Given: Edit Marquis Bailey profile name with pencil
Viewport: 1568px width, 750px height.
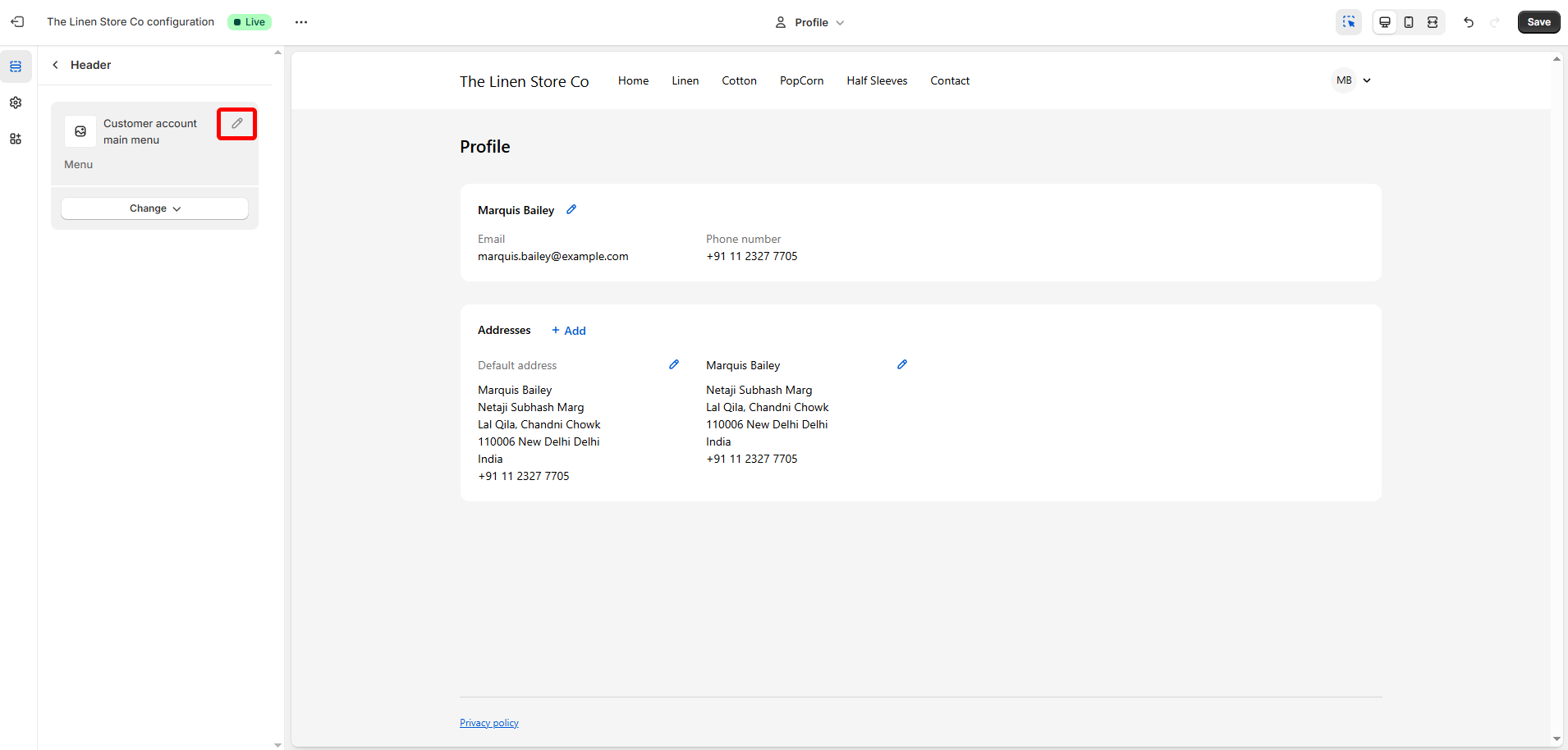Looking at the screenshot, I should click(571, 210).
